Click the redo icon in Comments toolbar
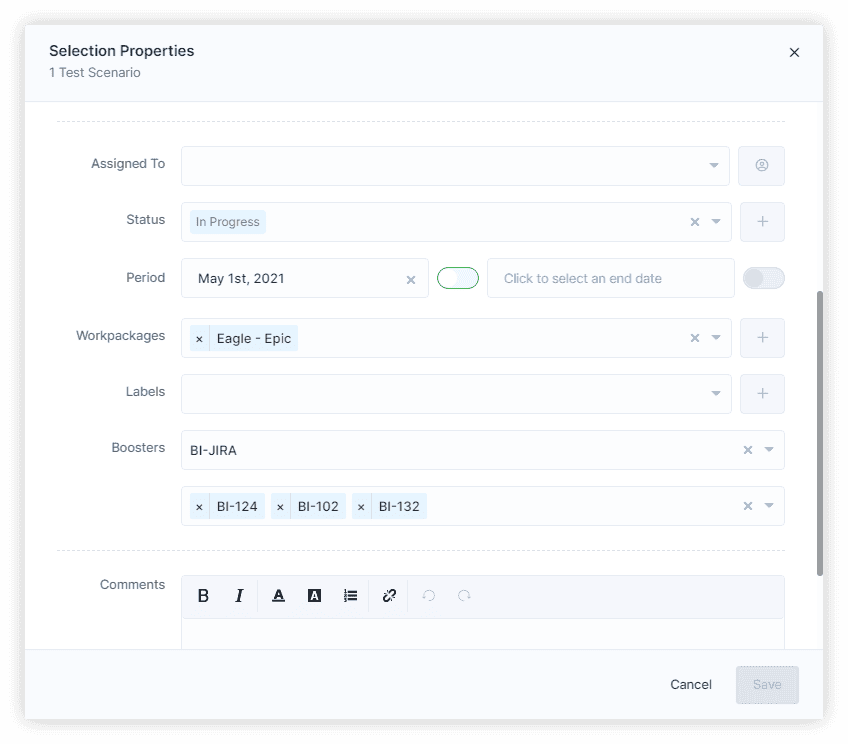The image size is (848, 744). [x=464, y=596]
